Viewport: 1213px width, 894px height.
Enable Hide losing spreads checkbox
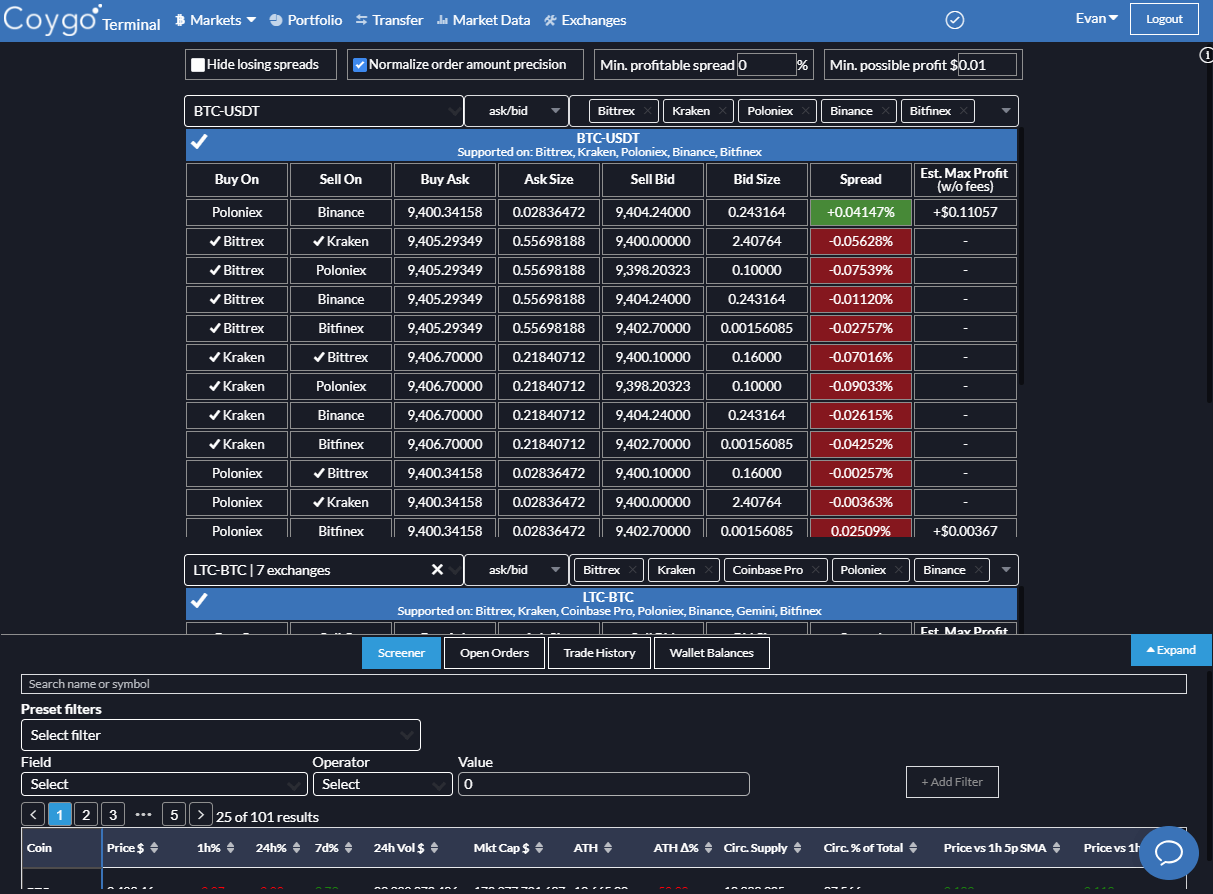198,64
